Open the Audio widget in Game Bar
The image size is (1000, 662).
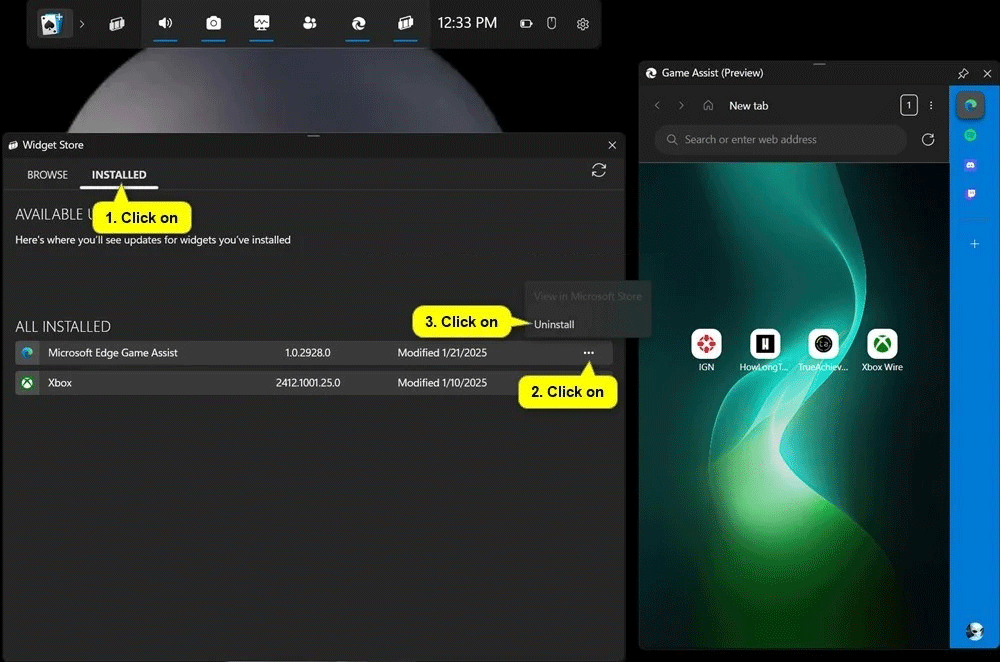tap(165, 23)
